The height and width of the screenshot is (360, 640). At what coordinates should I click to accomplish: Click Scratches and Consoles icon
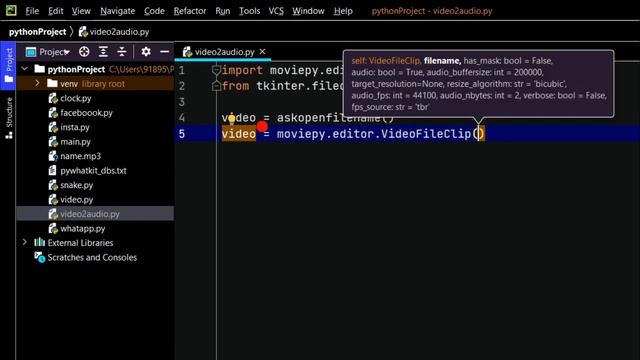pos(40,257)
